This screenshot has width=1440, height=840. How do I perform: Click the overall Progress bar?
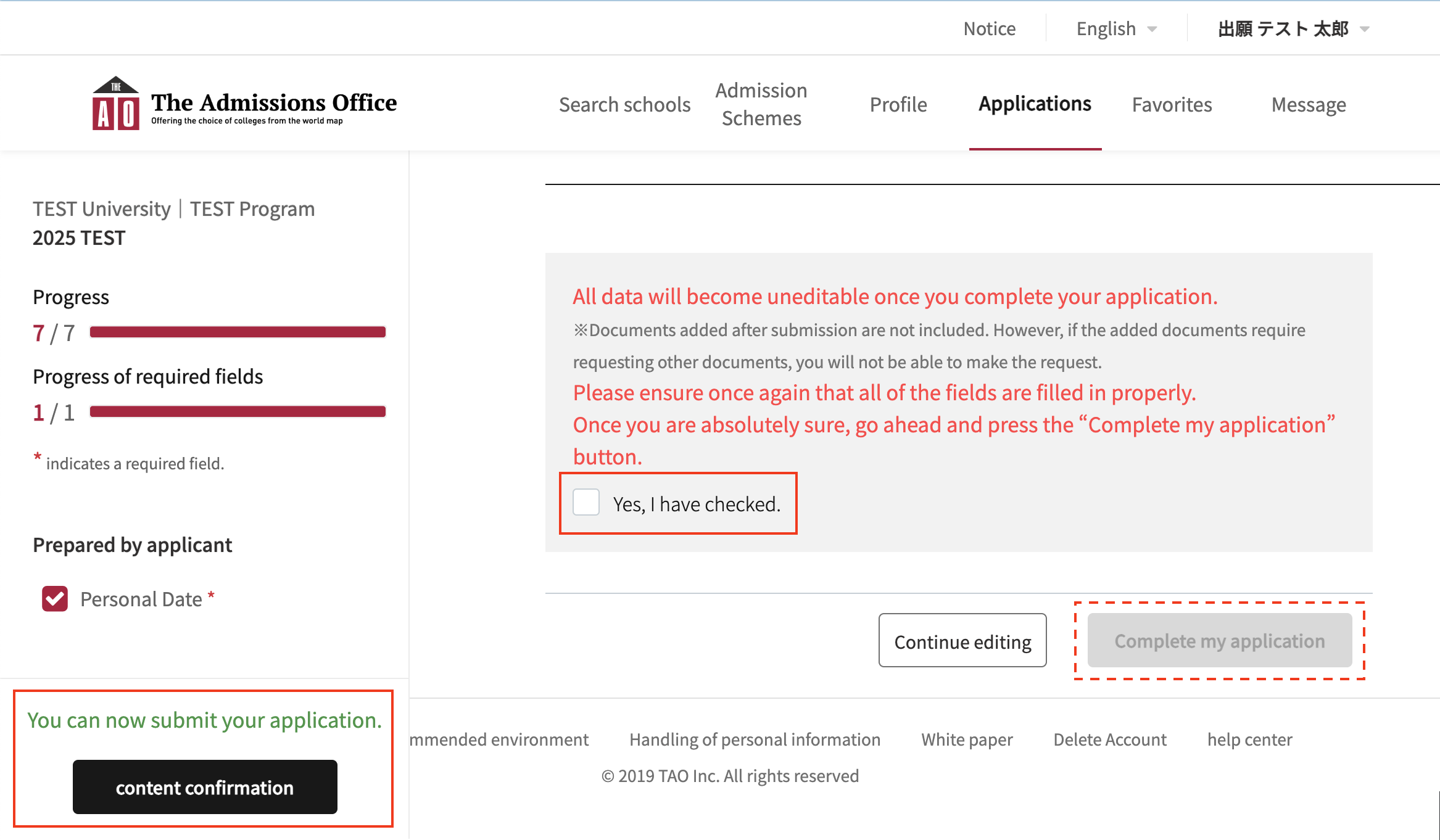point(238,332)
